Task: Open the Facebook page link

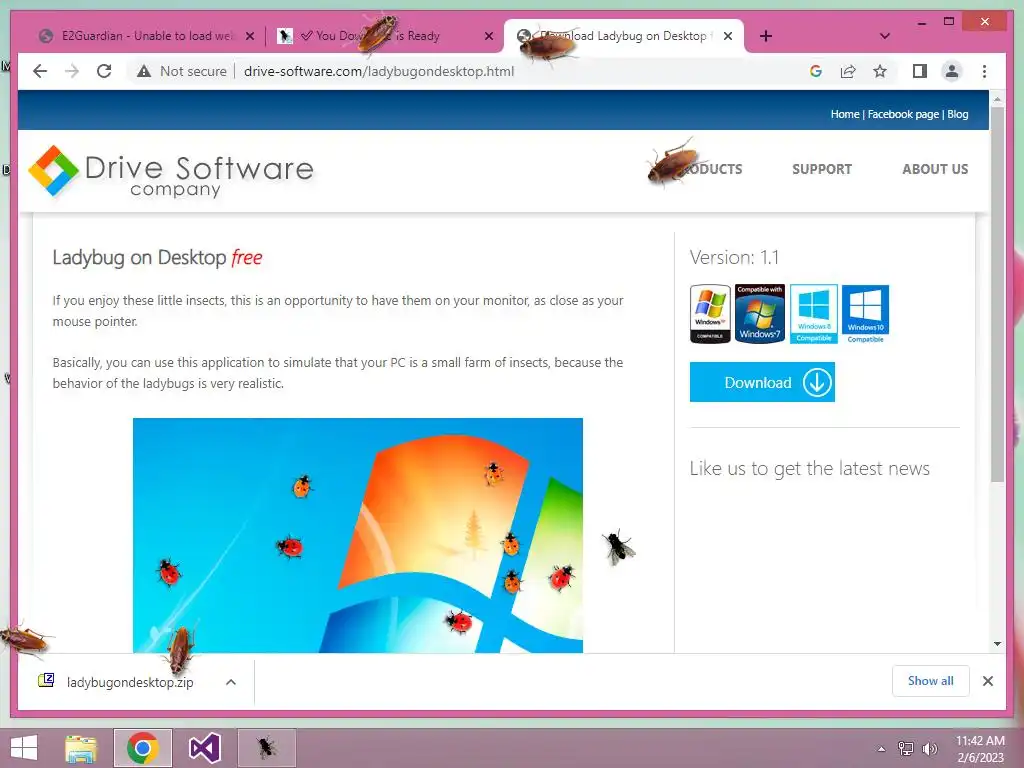Action: pyautogui.click(x=903, y=114)
